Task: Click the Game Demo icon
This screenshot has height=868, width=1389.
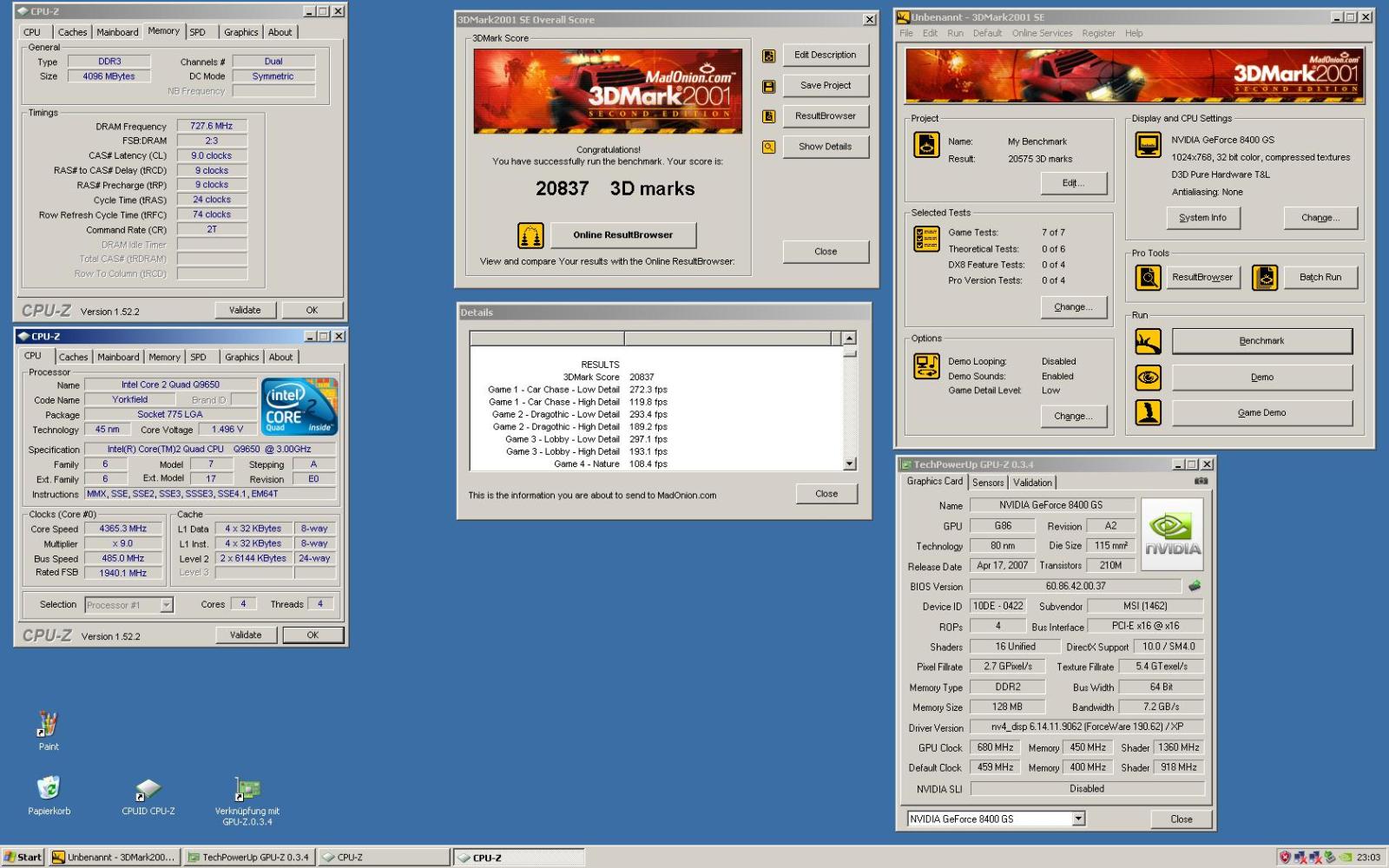Action: [x=1148, y=413]
